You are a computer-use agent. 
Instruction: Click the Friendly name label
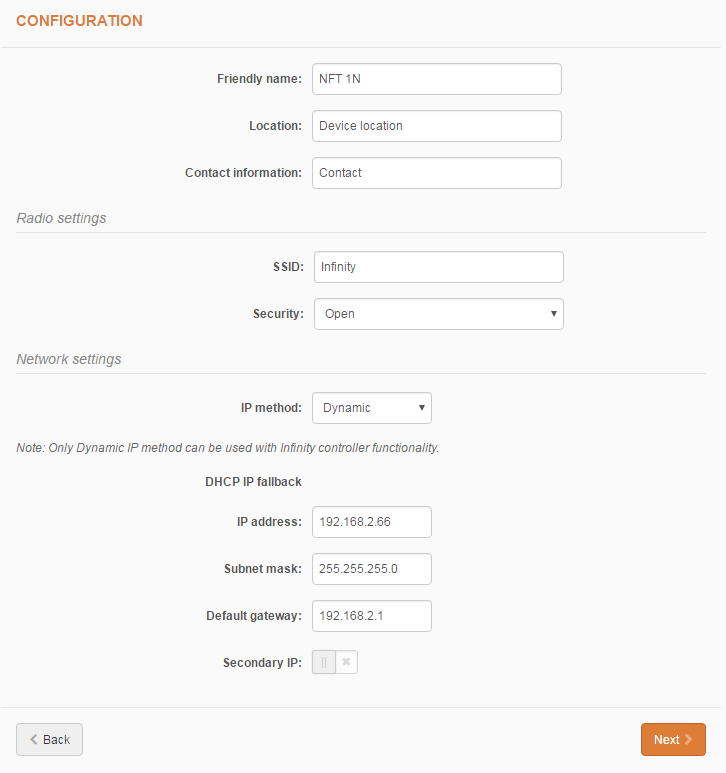(259, 79)
